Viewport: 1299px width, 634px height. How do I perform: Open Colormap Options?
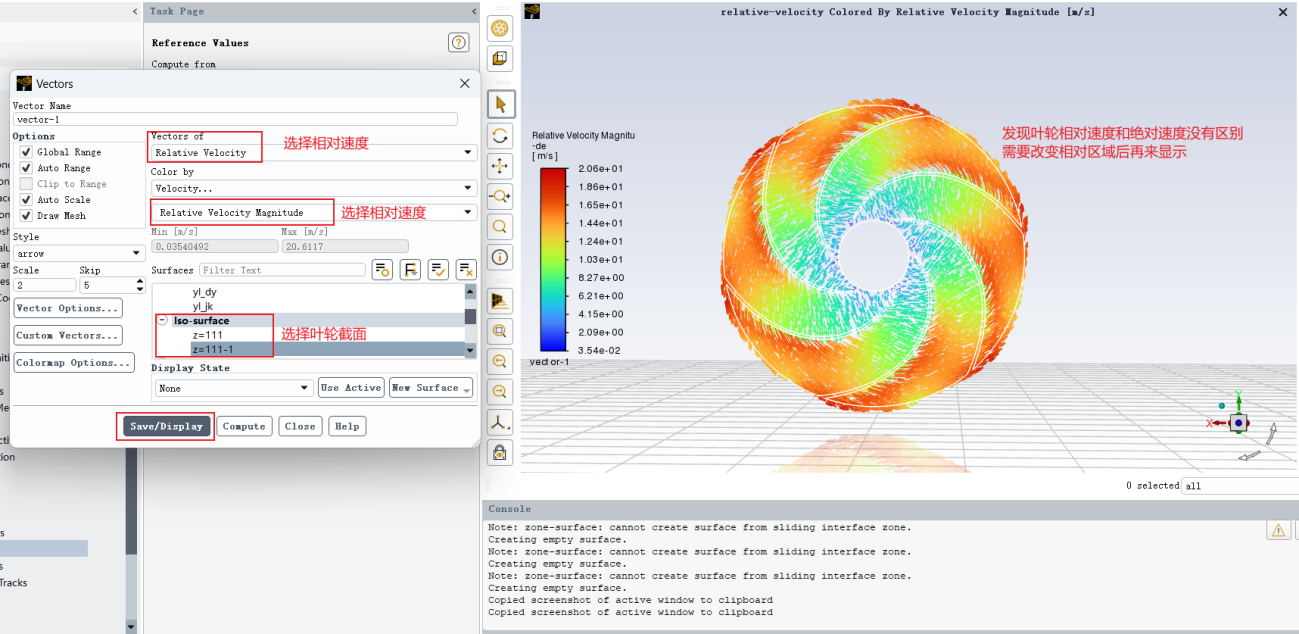coord(74,363)
